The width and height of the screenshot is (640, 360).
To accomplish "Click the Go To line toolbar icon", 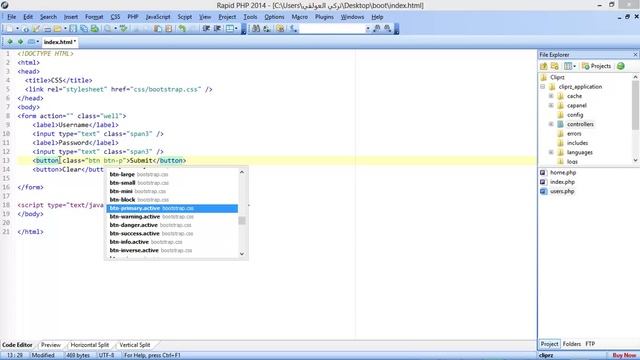I will 293,29.
